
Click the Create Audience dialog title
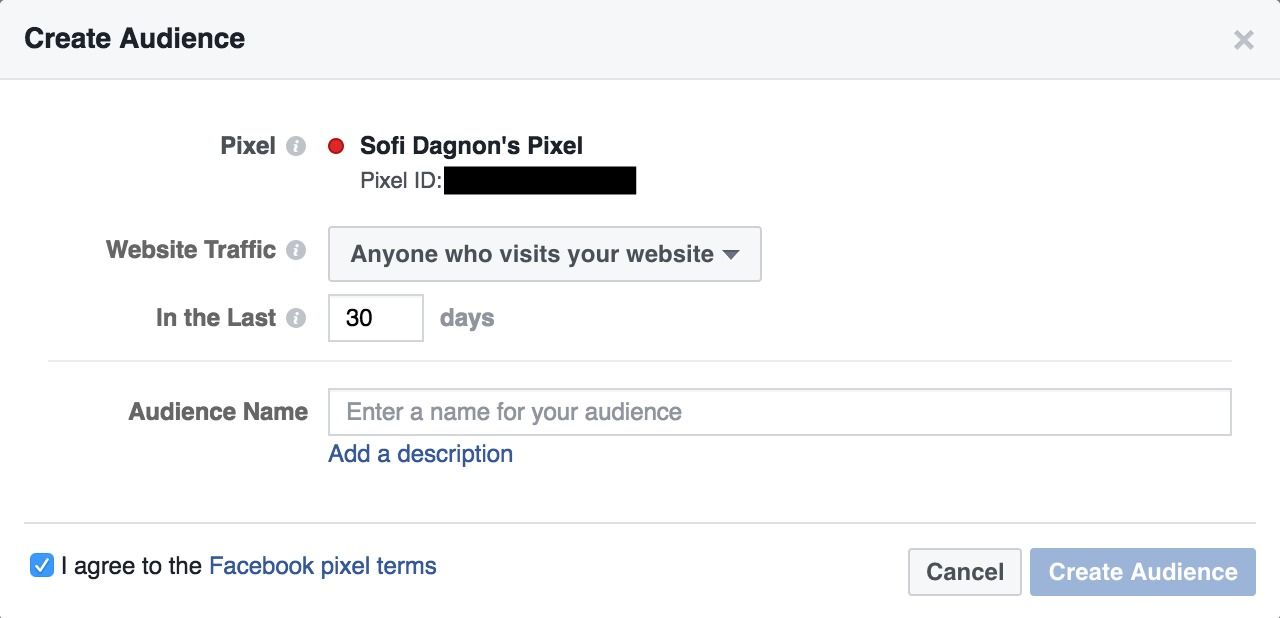(x=135, y=39)
